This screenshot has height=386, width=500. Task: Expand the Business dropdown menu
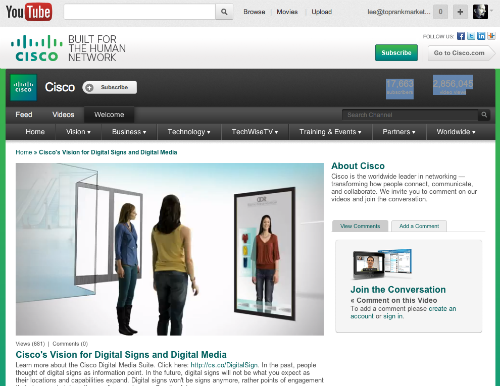click(129, 132)
